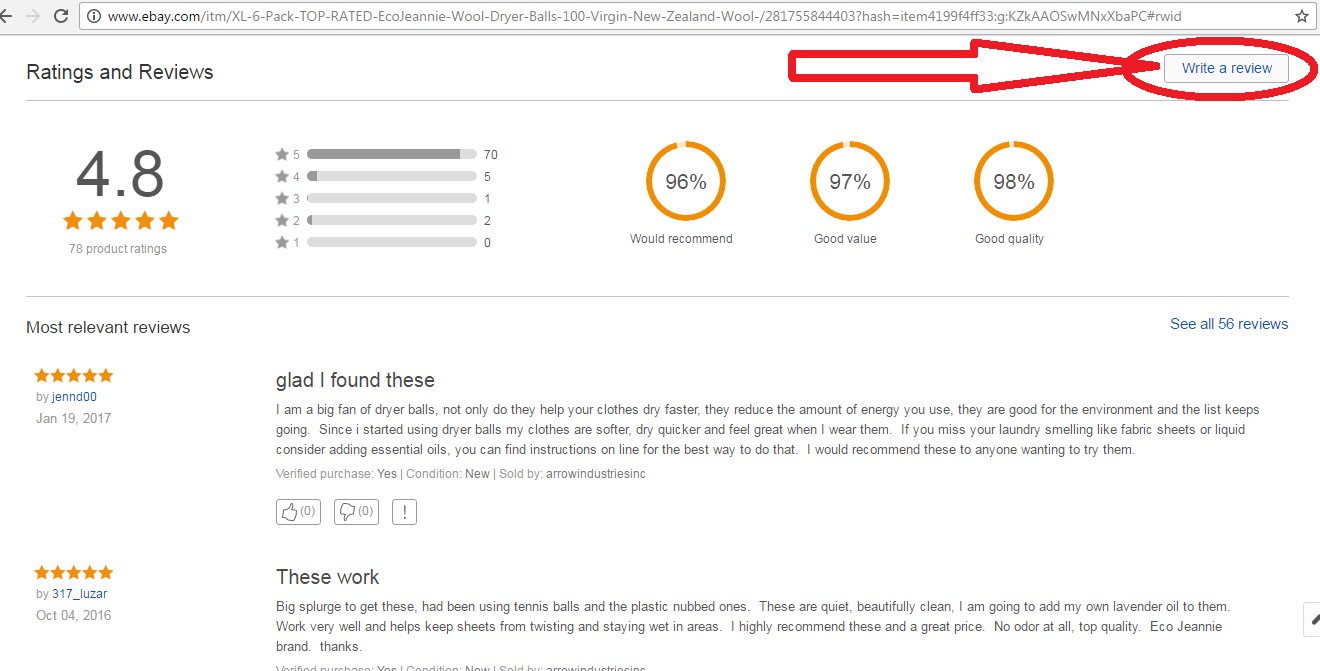Reload the eBay page
Viewport: 1320px width, 671px height.
[62, 16]
